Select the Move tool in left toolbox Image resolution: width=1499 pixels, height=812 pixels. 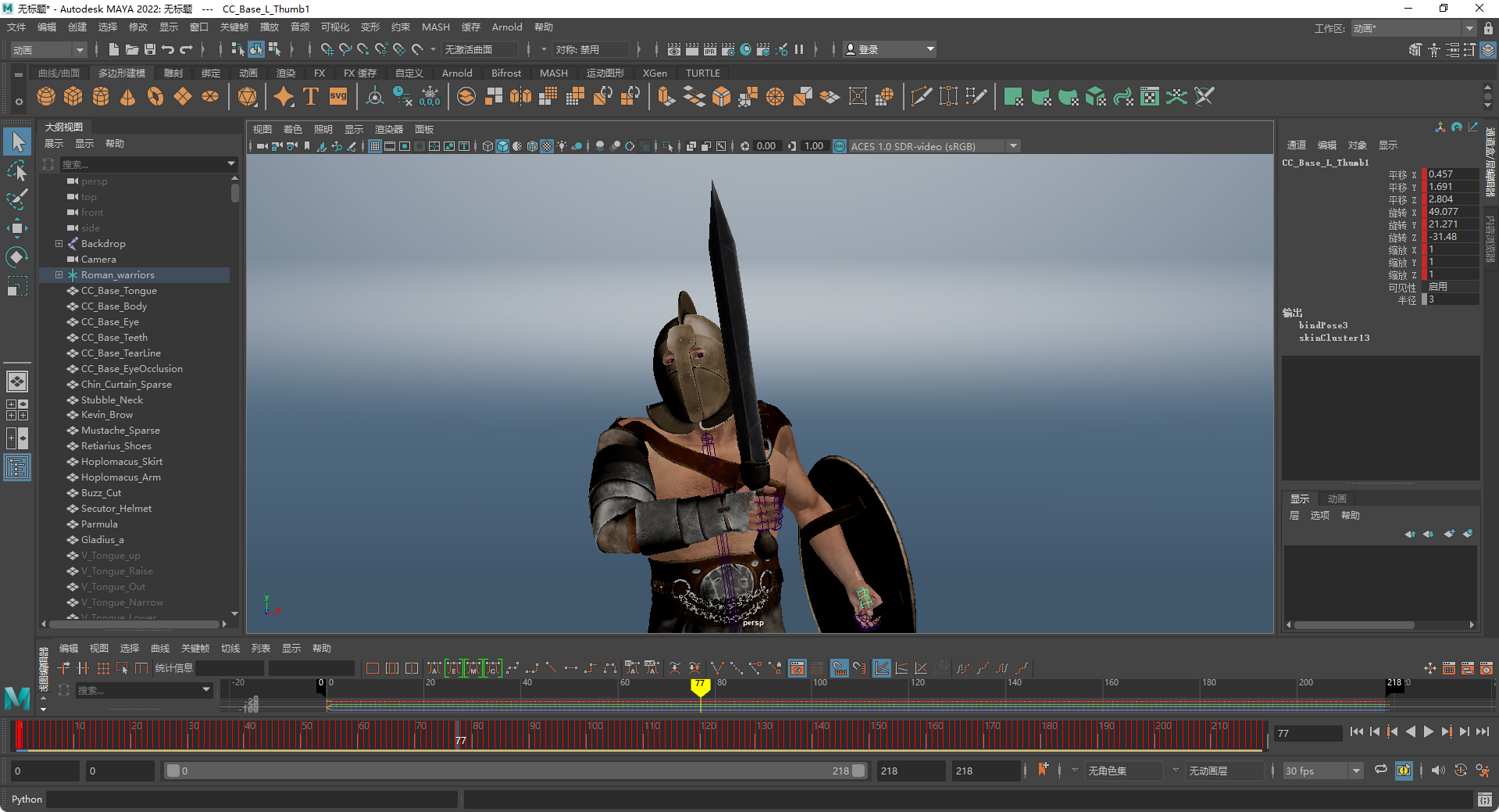tap(17, 228)
